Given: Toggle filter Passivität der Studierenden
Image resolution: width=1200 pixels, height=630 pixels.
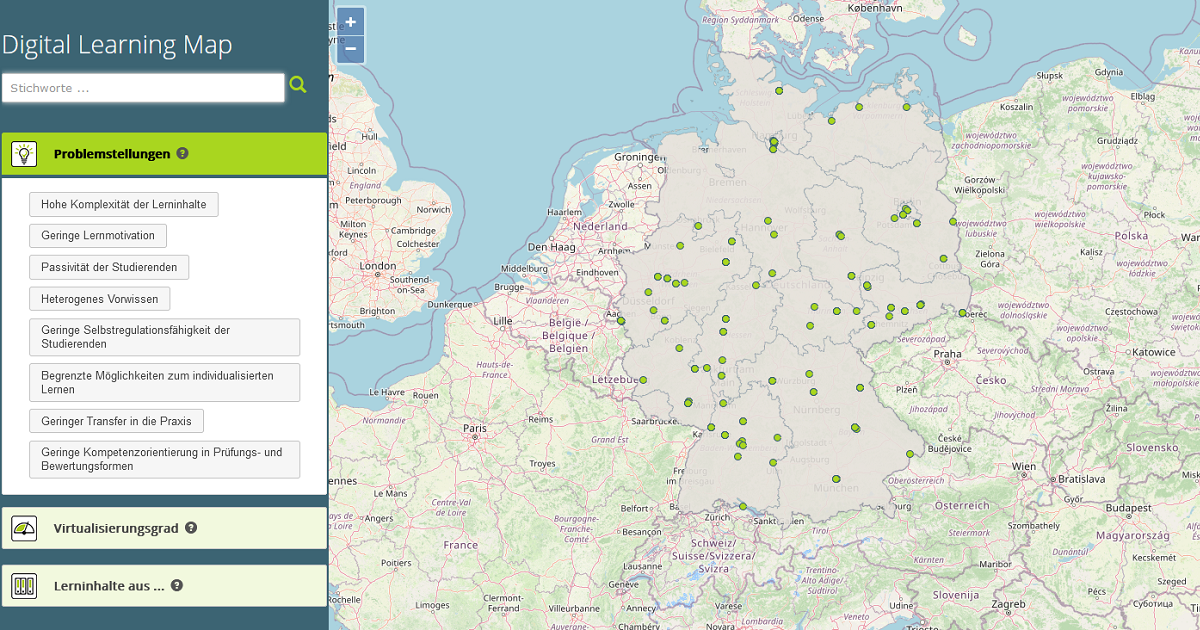Looking at the screenshot, I should click(109, 267).
